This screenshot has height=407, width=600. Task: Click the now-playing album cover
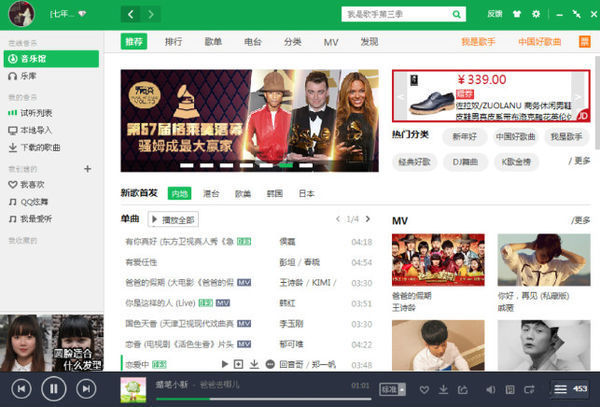click(x=133, y=389)
